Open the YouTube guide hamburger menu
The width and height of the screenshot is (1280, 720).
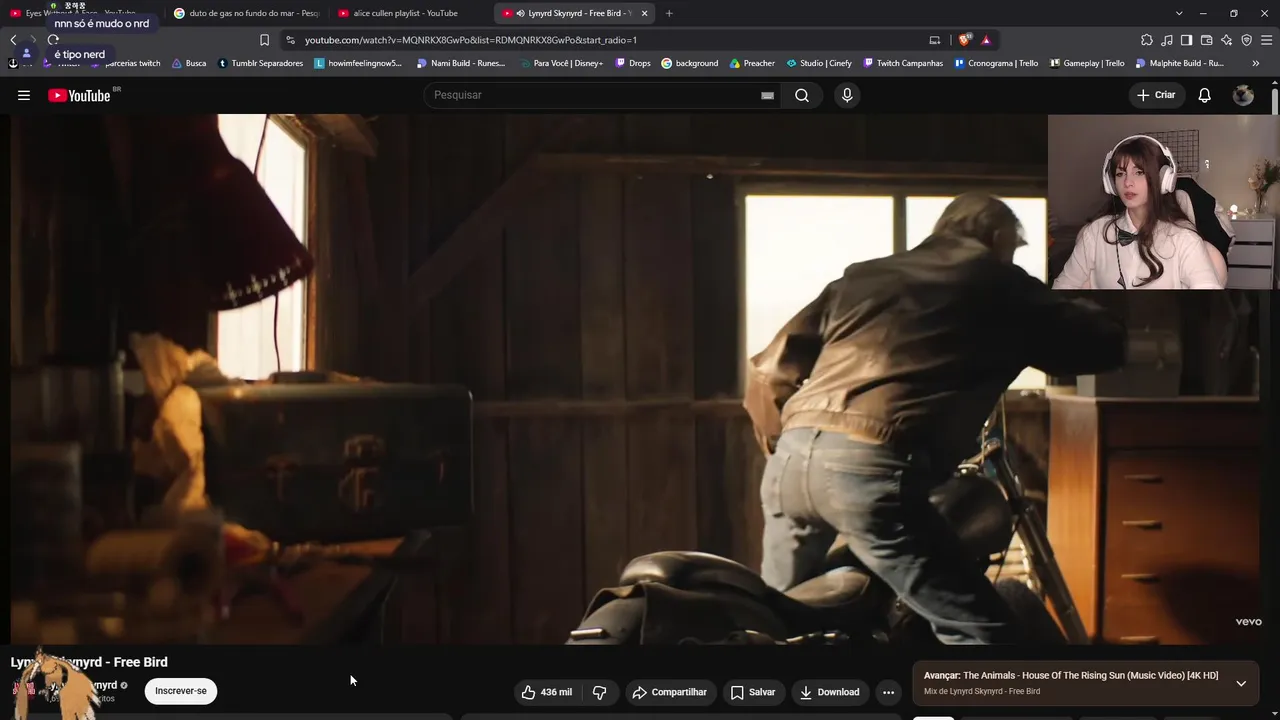pyautogui.click(x=24, y=95)
